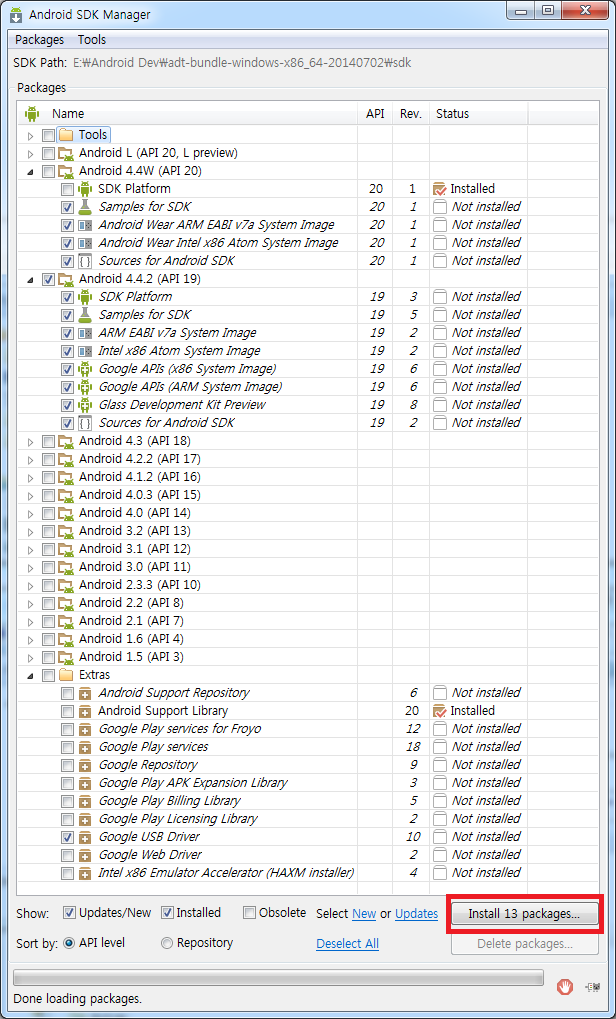Click the Extras folder icon

click(x=66, y=675)
